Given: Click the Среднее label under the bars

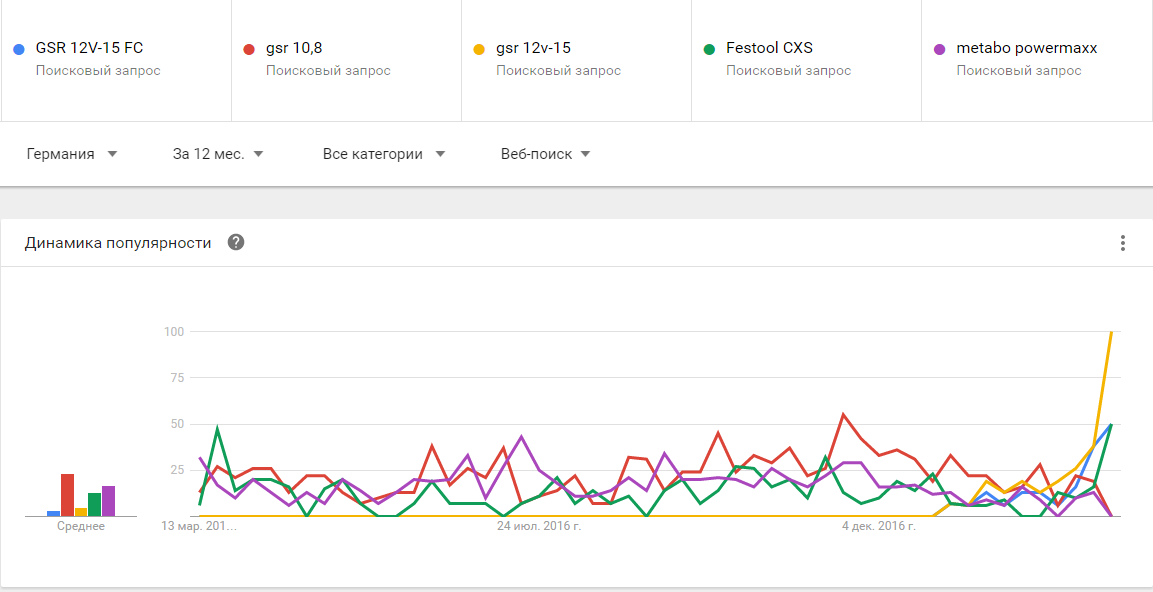Looking at the screenshot, I should (x=81, y=527).
